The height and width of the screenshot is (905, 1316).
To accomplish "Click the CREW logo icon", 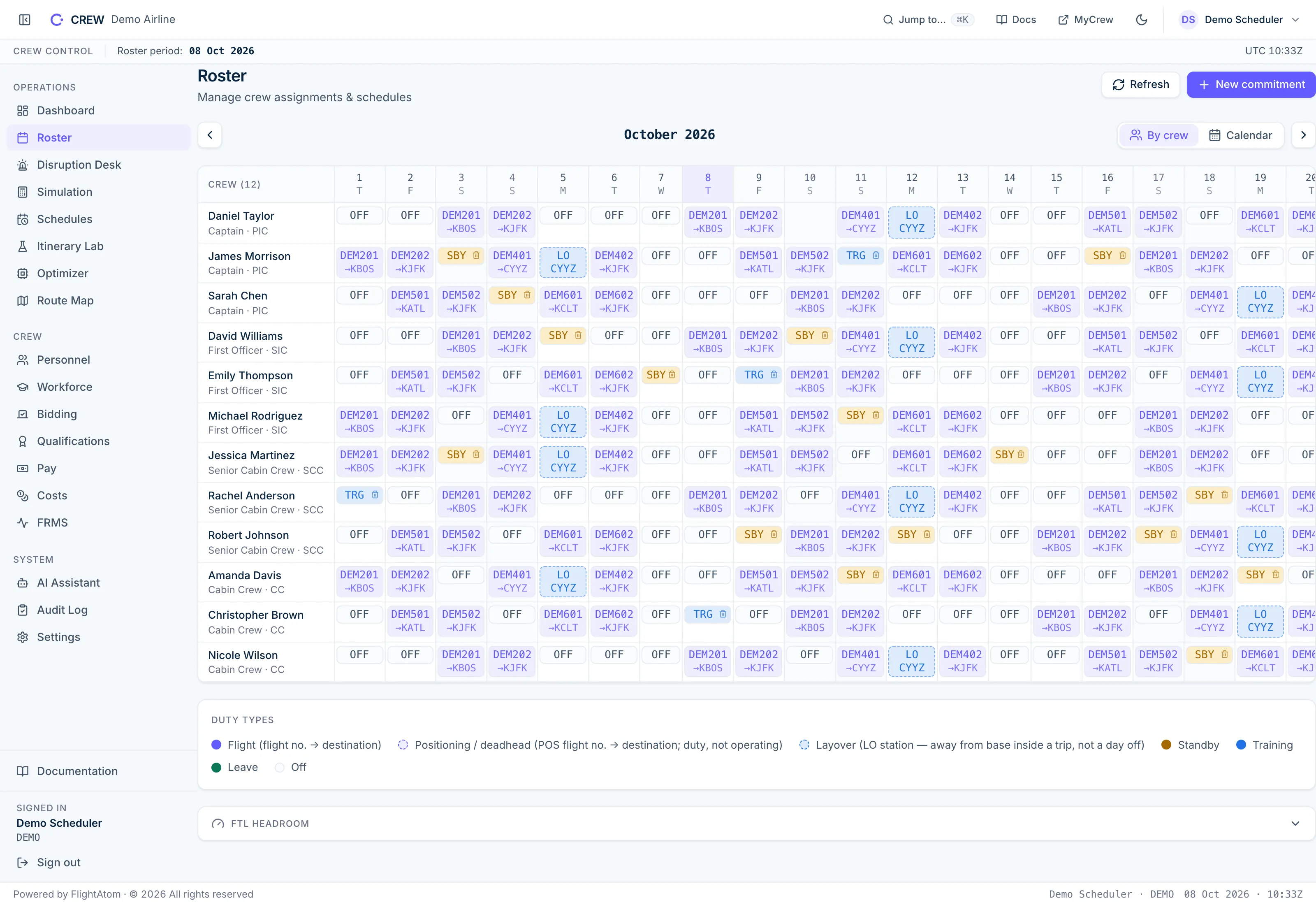I will pyautogui.click(x=57, y=20).
